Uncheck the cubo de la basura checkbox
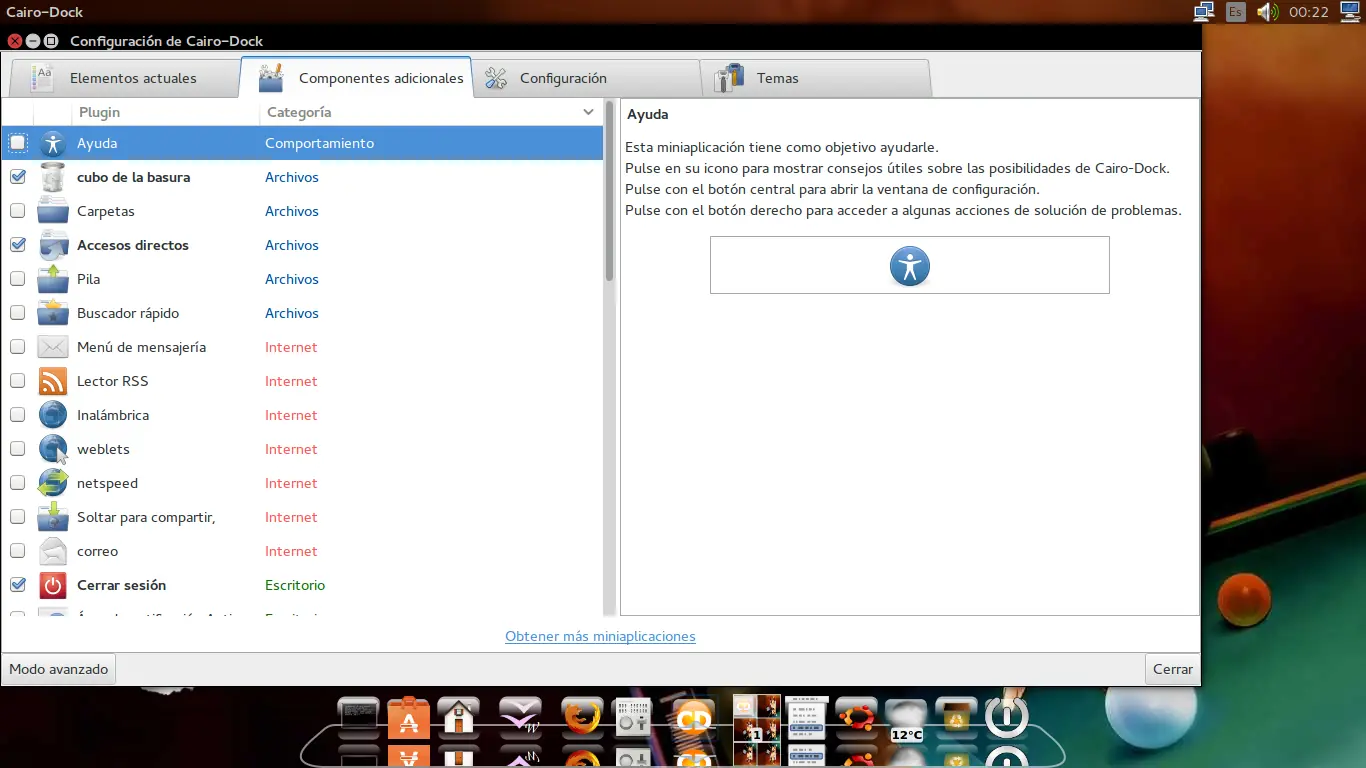 [x=18, y=177]
